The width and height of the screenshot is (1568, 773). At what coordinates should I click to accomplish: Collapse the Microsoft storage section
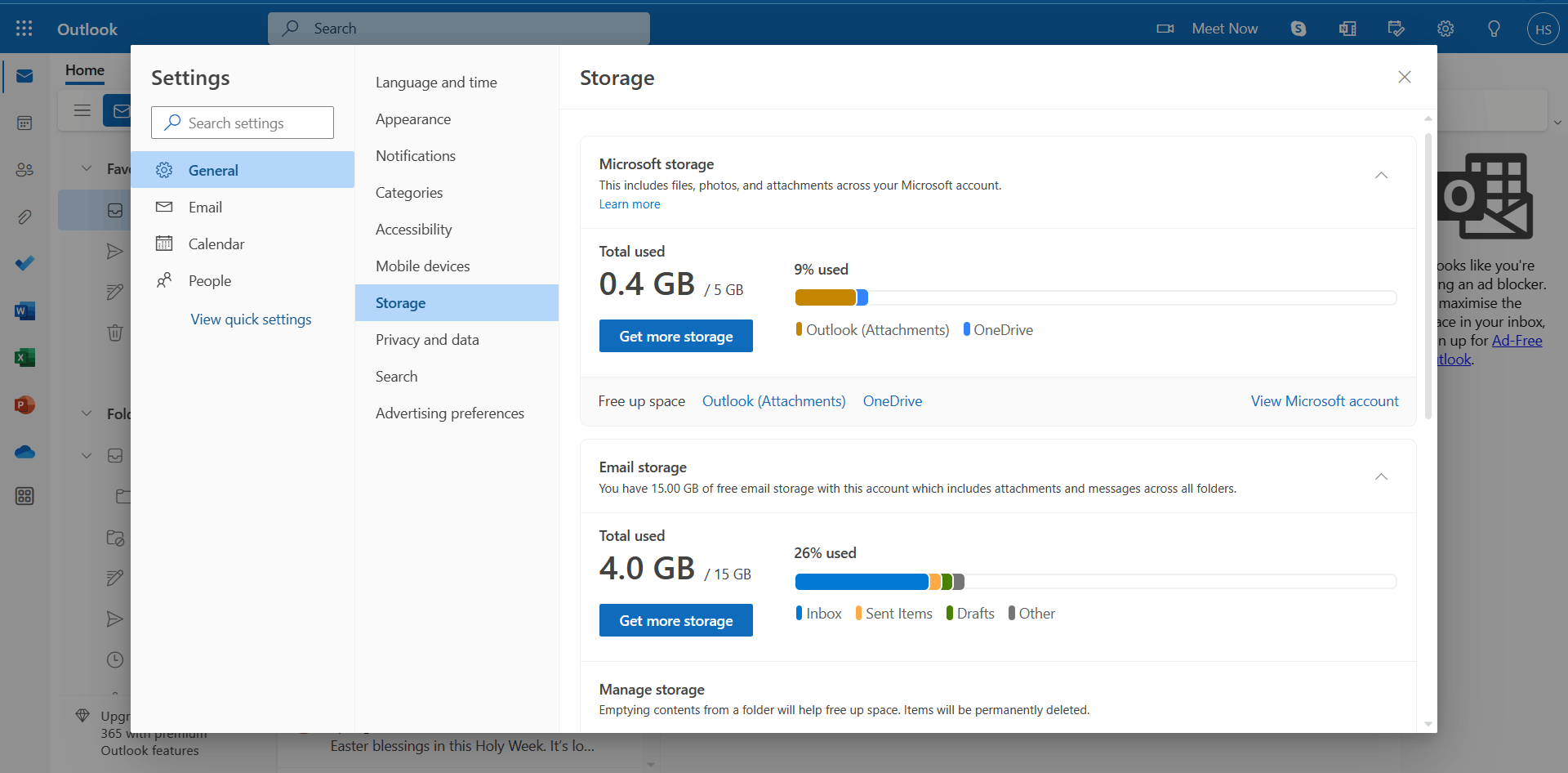(x=1381, y=176)
